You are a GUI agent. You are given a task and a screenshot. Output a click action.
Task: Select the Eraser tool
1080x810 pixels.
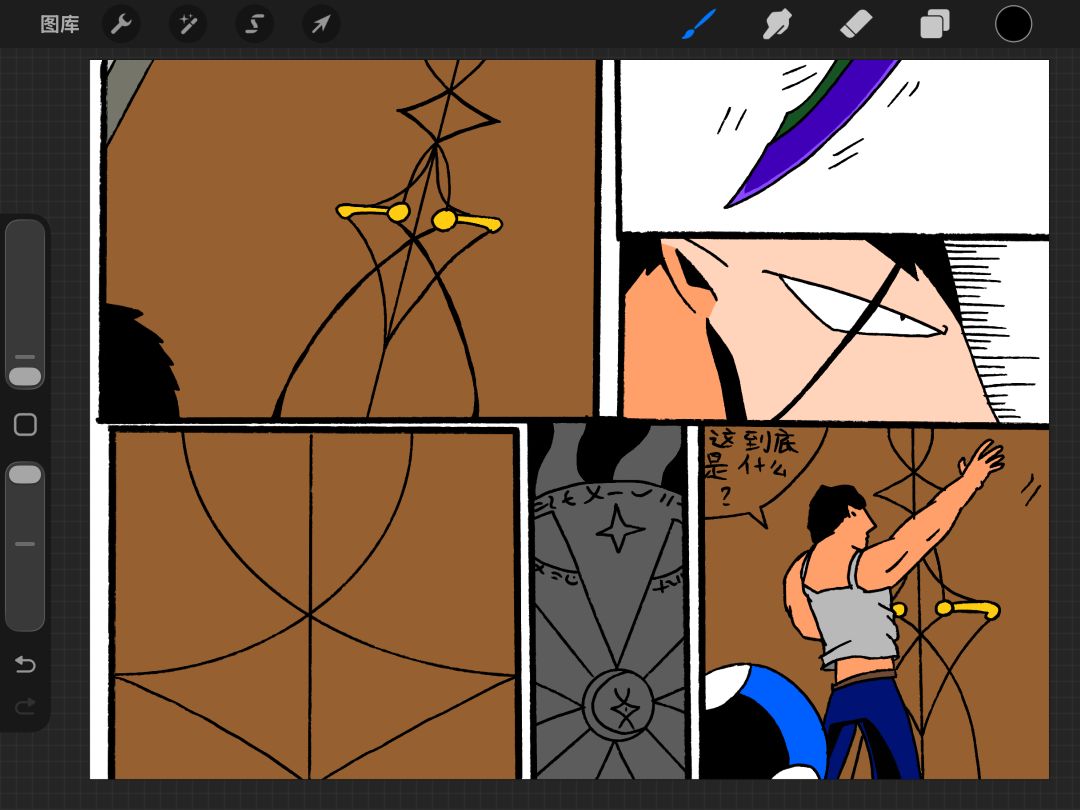pos(856,25)
